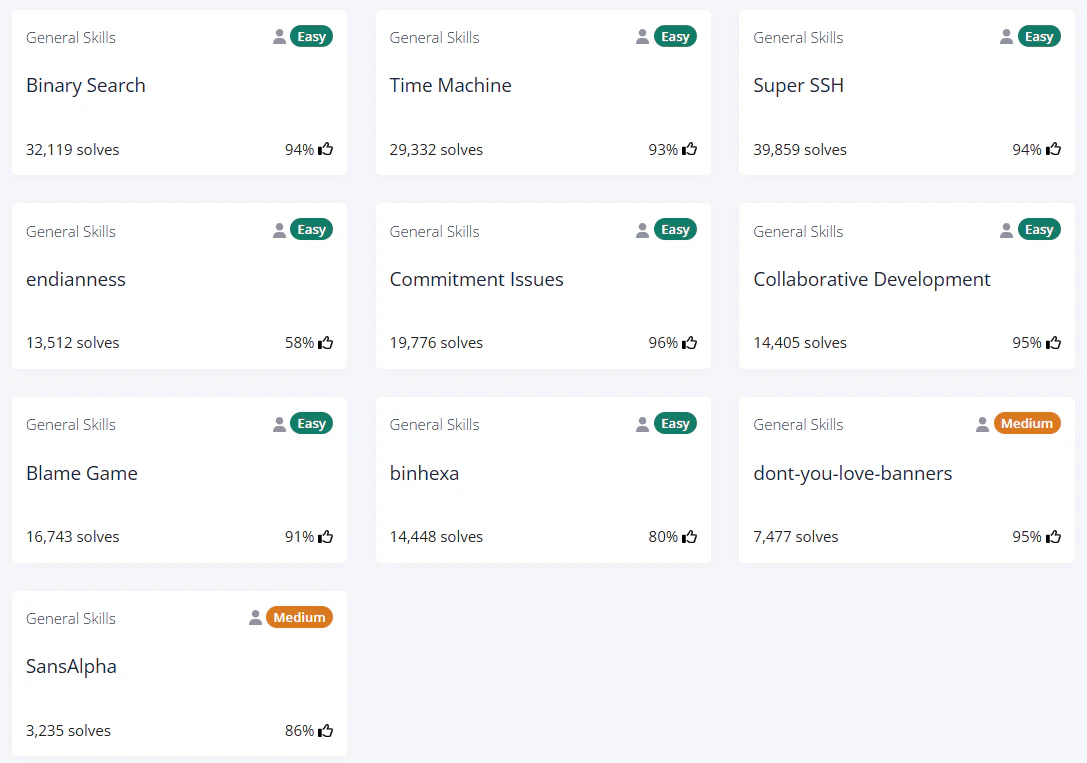Click General Skills label on binhexa card
1087x763 pixels.
(x=435, y=425)
